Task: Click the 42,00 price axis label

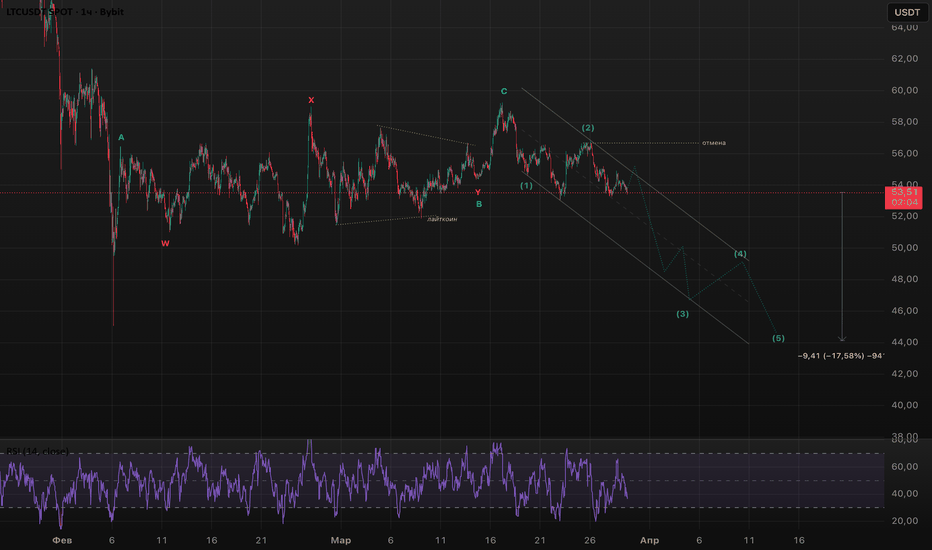Action: (905, 373)
